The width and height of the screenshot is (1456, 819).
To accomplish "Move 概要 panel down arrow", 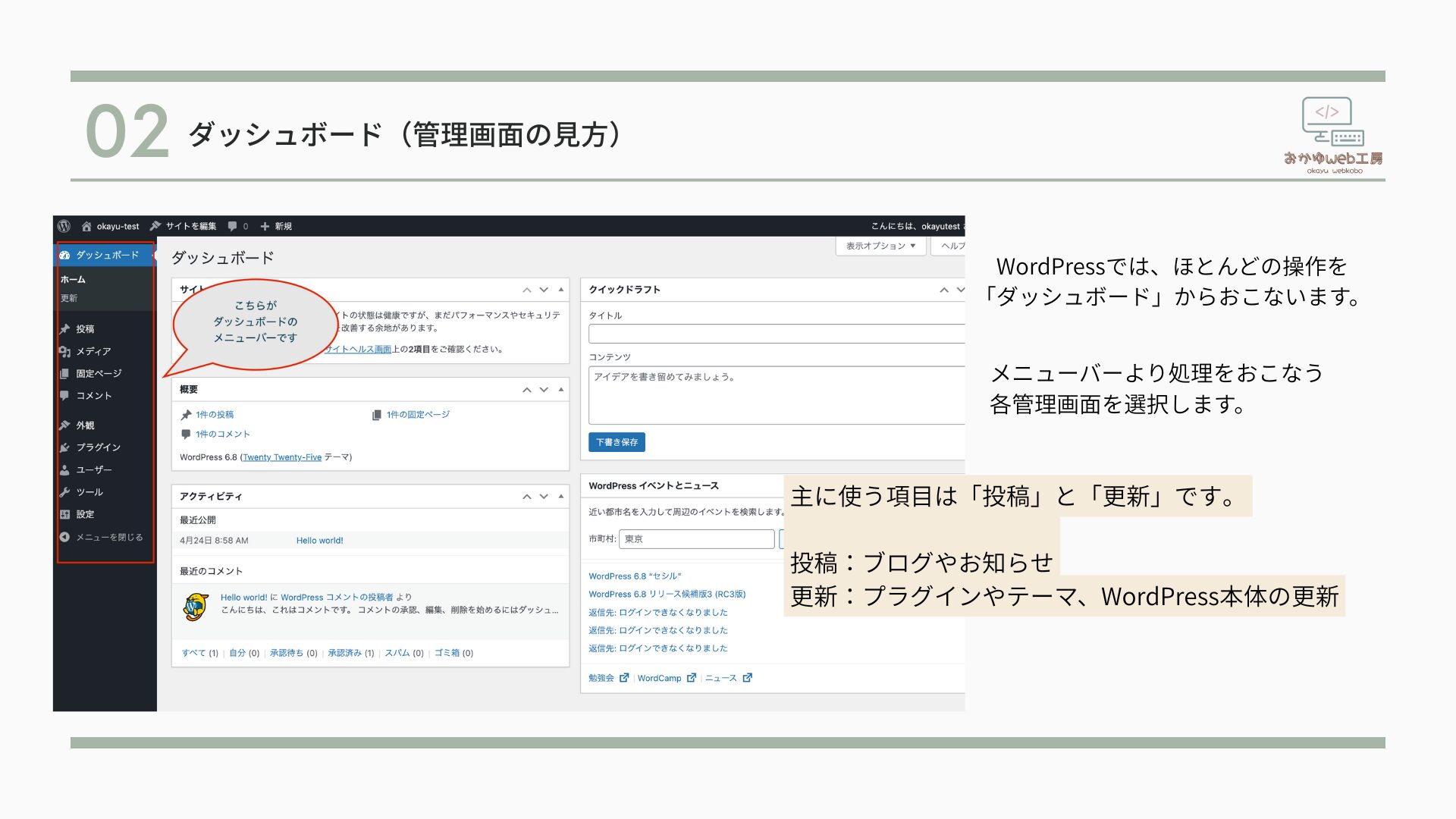I will tap(544, 390).
